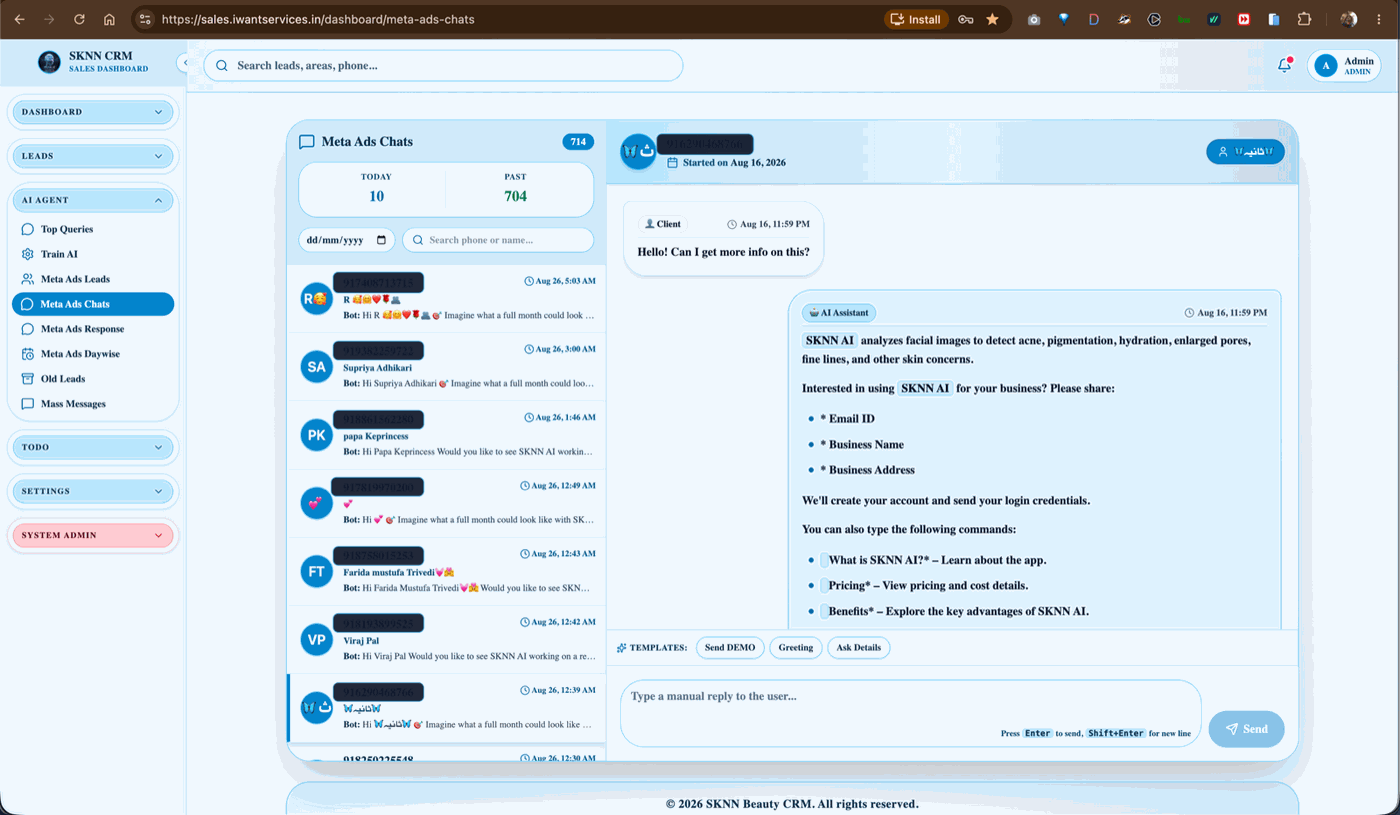
Task: Open the browser extensions puzzle icon
Action: click(x=1304, y=19)
